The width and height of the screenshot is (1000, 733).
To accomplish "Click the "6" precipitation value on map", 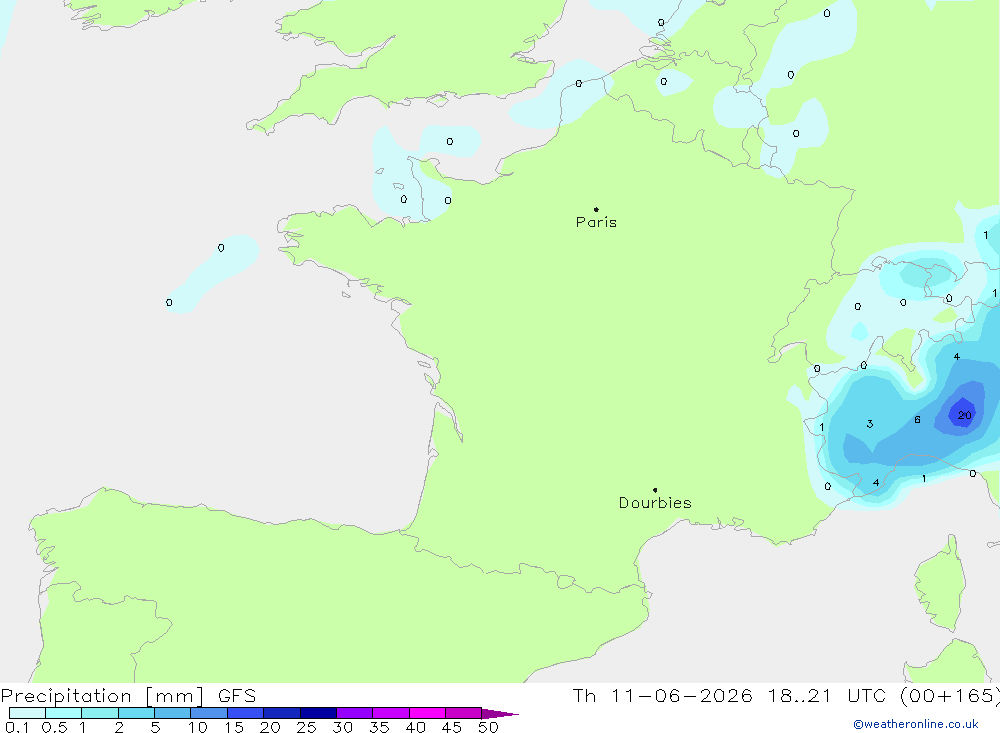I will (917, 420).
